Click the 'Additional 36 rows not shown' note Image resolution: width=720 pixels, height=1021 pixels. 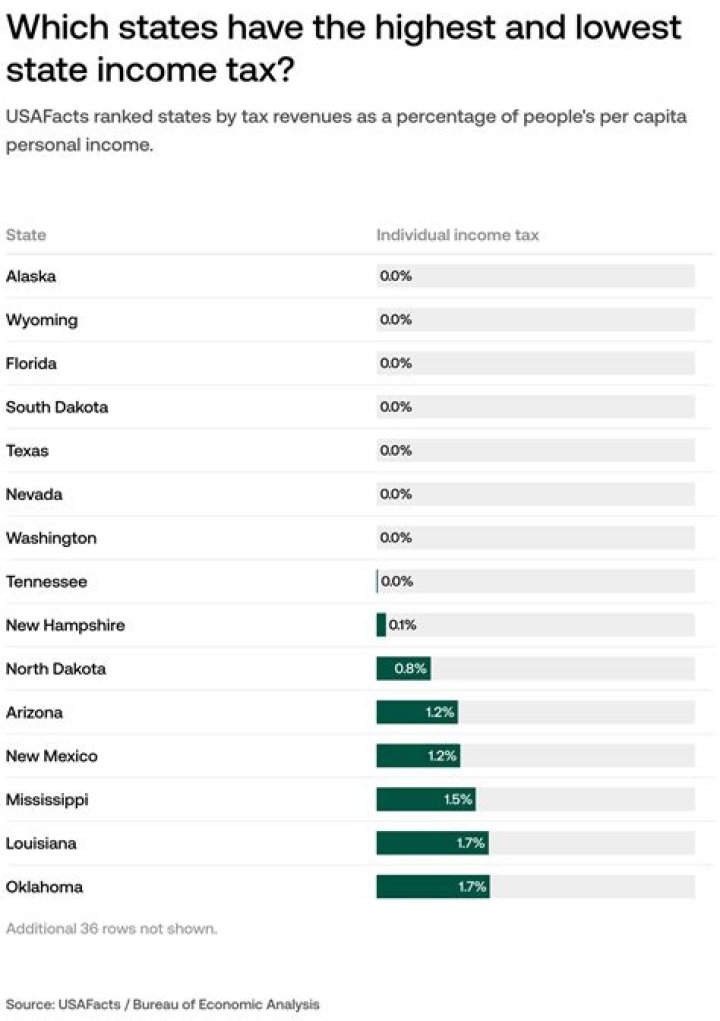(111, 928)
